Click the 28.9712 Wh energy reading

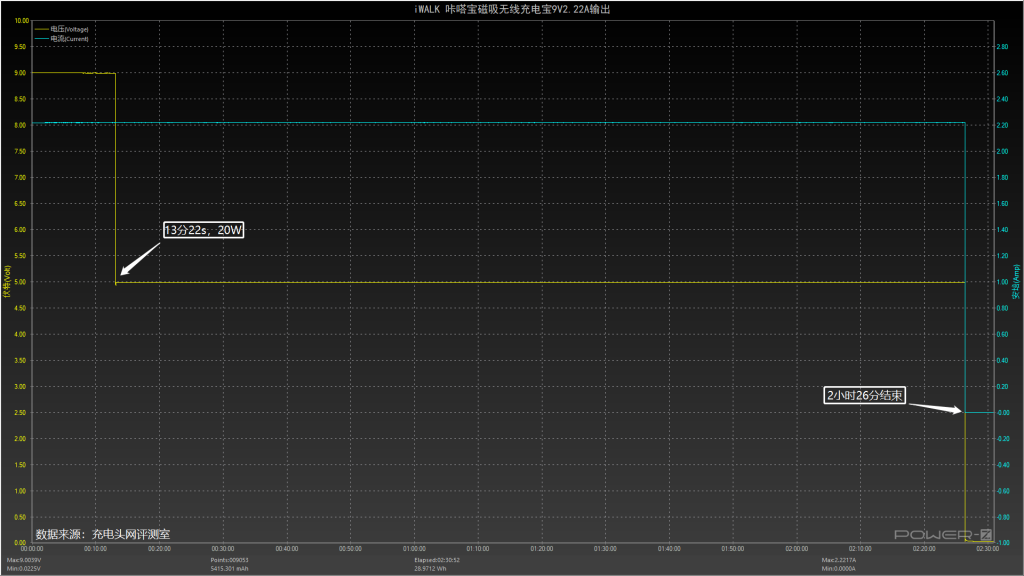[430, 569]
